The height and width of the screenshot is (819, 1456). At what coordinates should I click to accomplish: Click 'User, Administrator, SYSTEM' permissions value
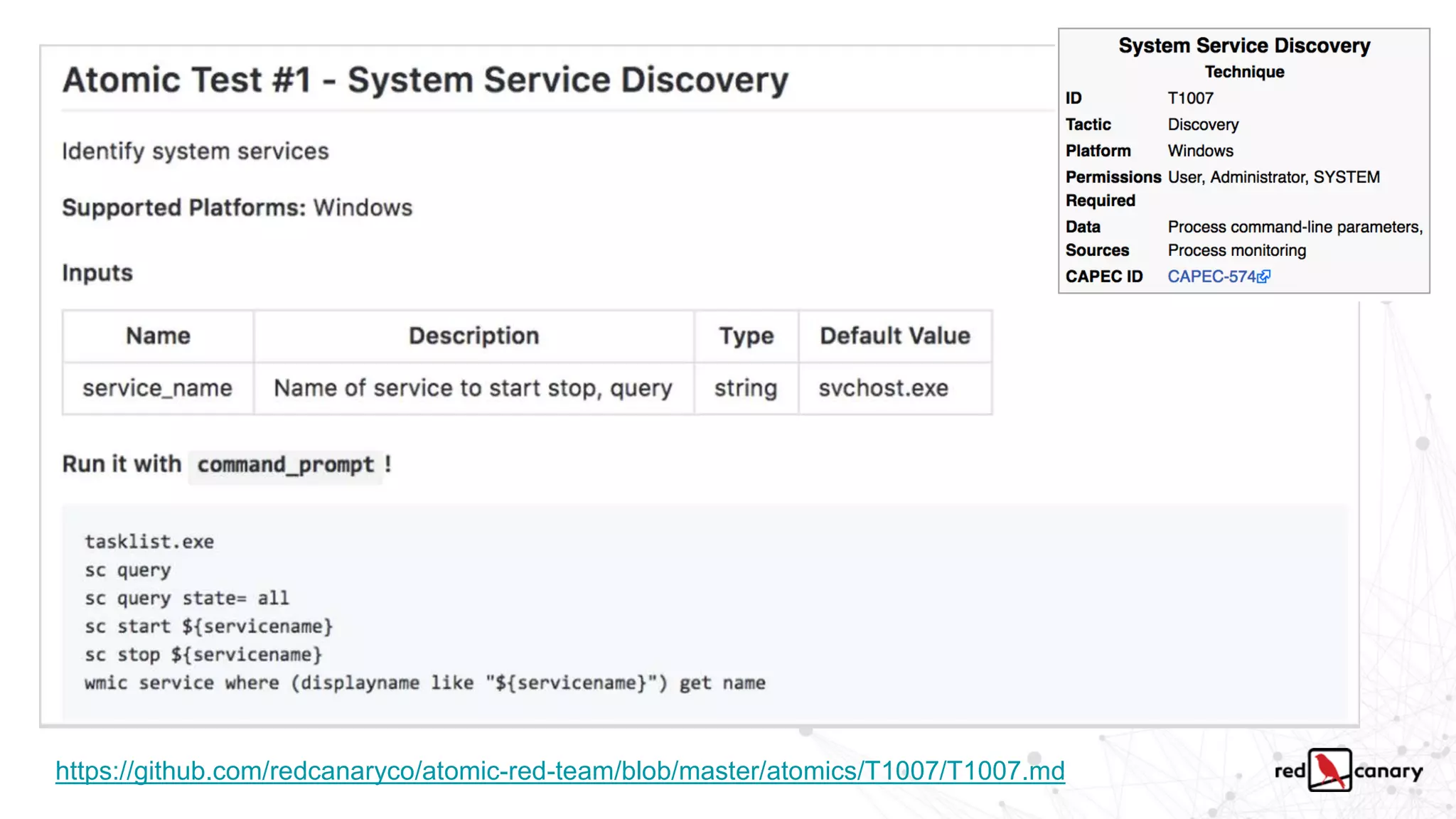(x=1273, y=177)
